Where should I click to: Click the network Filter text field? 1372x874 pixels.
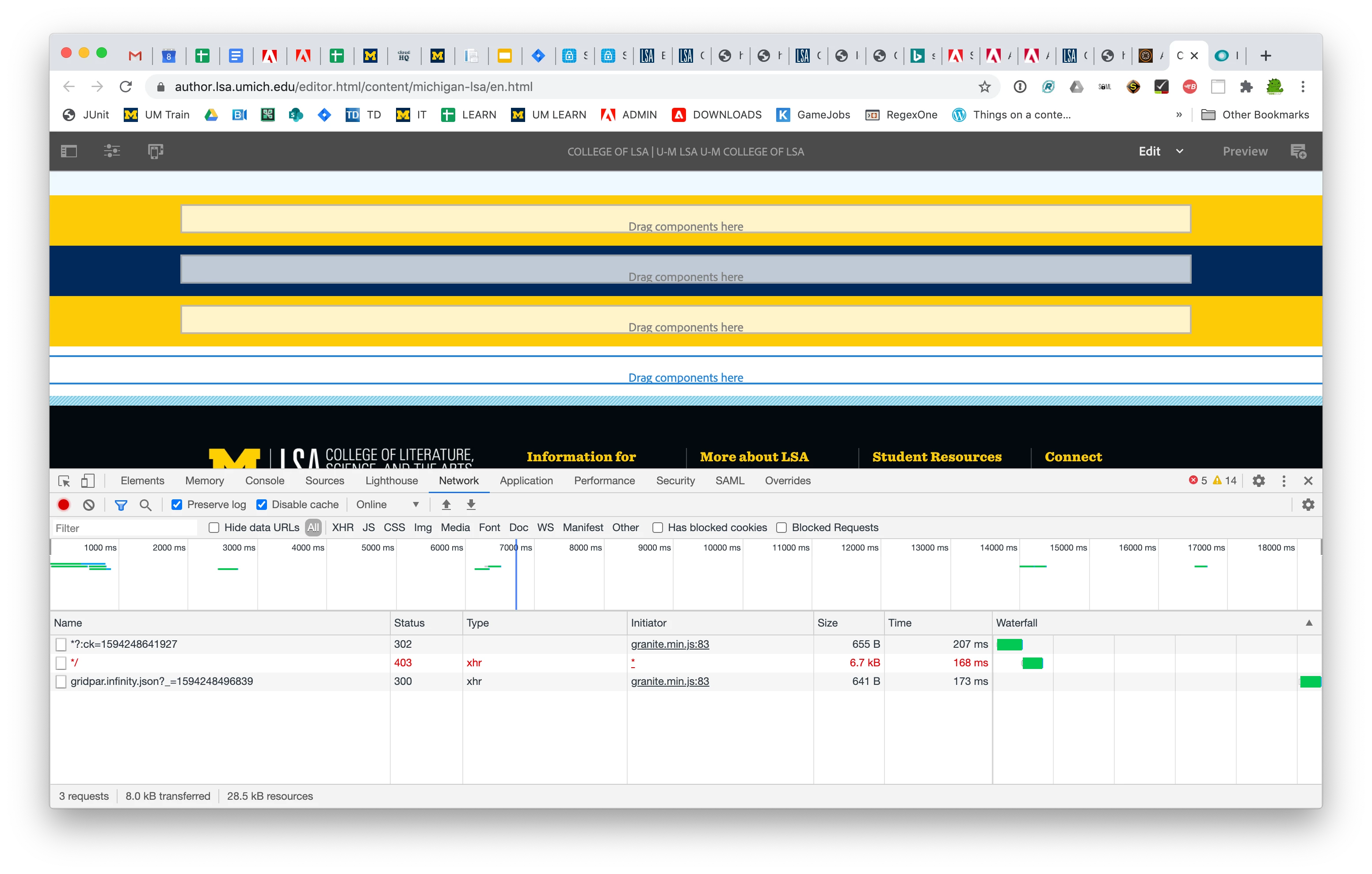click(124, 528)
